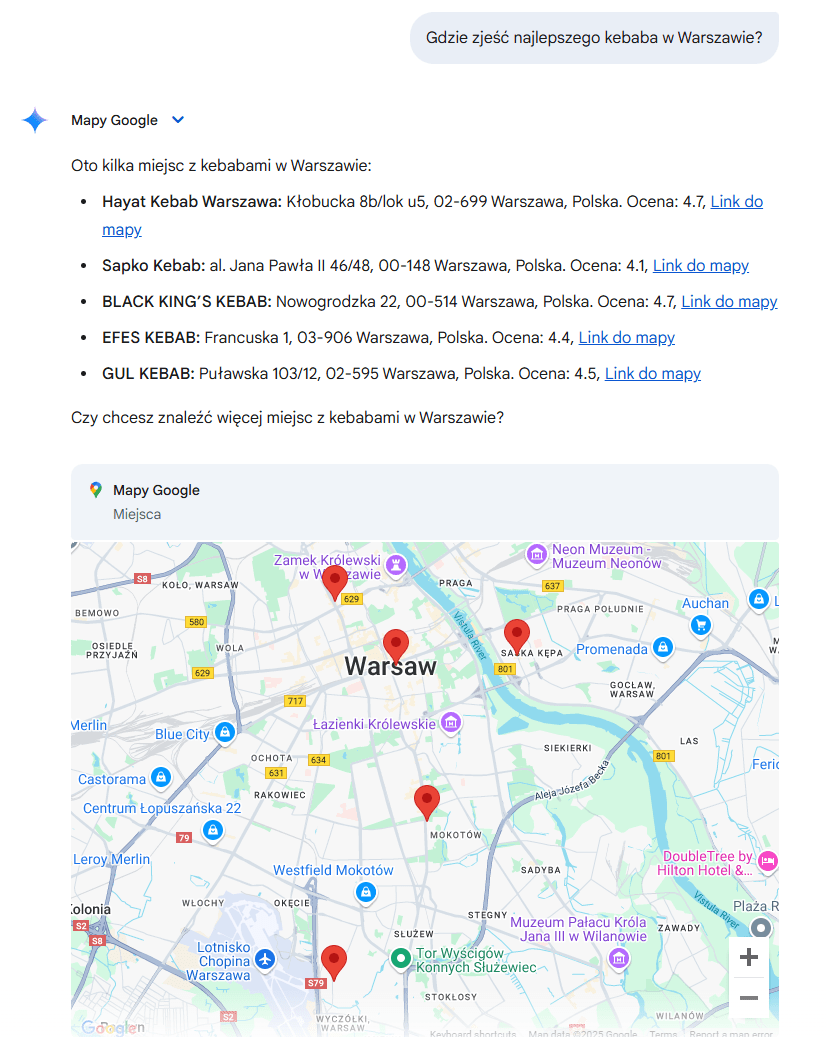The image size is (826, 1037).
Task: Click the Leroy Merlin map label
Action: (x=112, y=859)
